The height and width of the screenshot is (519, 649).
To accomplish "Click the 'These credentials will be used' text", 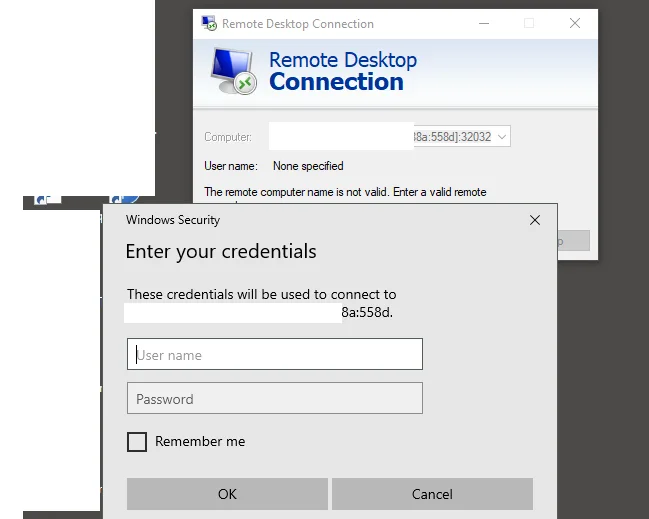I will point(262,294).
